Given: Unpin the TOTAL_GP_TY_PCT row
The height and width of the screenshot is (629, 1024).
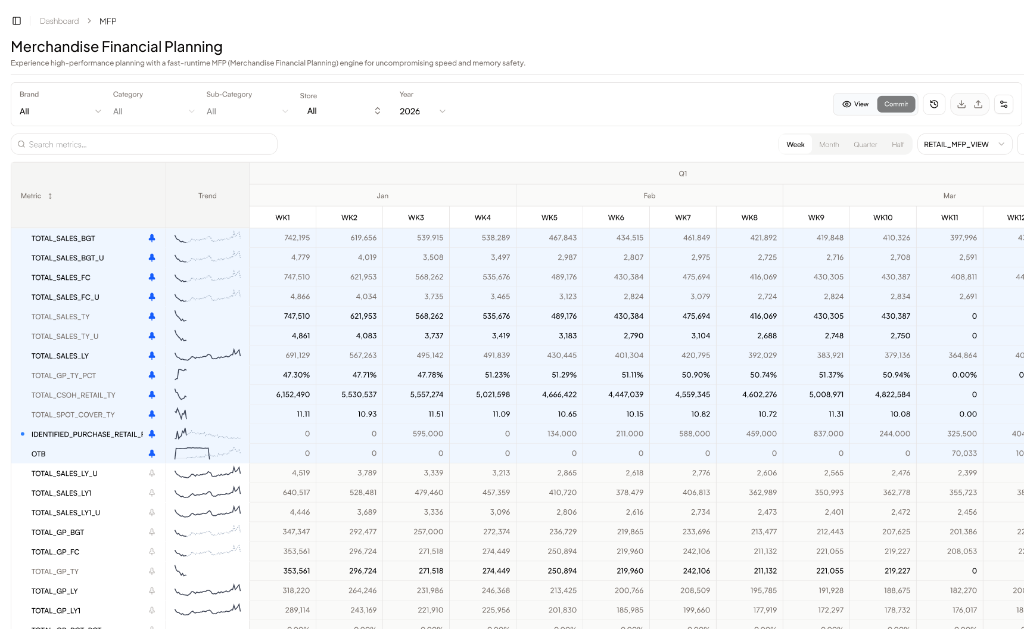Looking at the screenshot, I should click(152, 376).
